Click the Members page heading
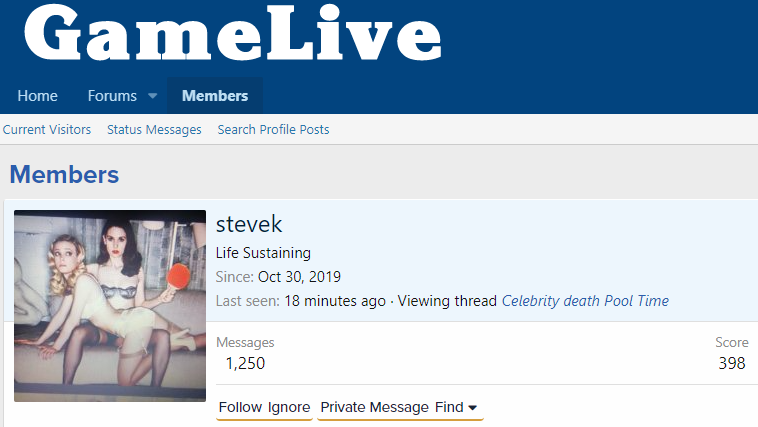The image size is (758, 427). tap(64, 176)
